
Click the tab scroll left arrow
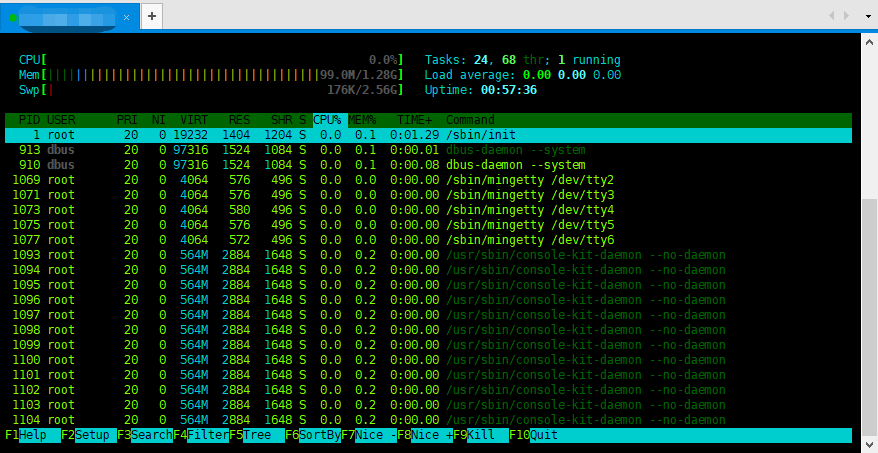tap(832, 16)
